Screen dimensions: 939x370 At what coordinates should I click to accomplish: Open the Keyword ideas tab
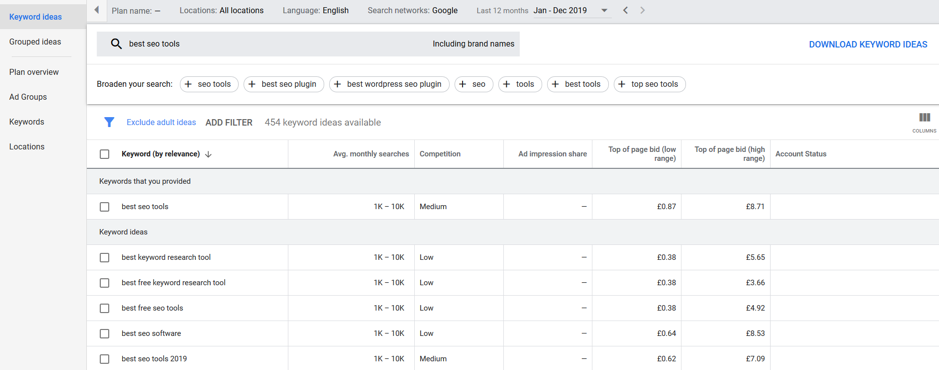click(43, 17)
